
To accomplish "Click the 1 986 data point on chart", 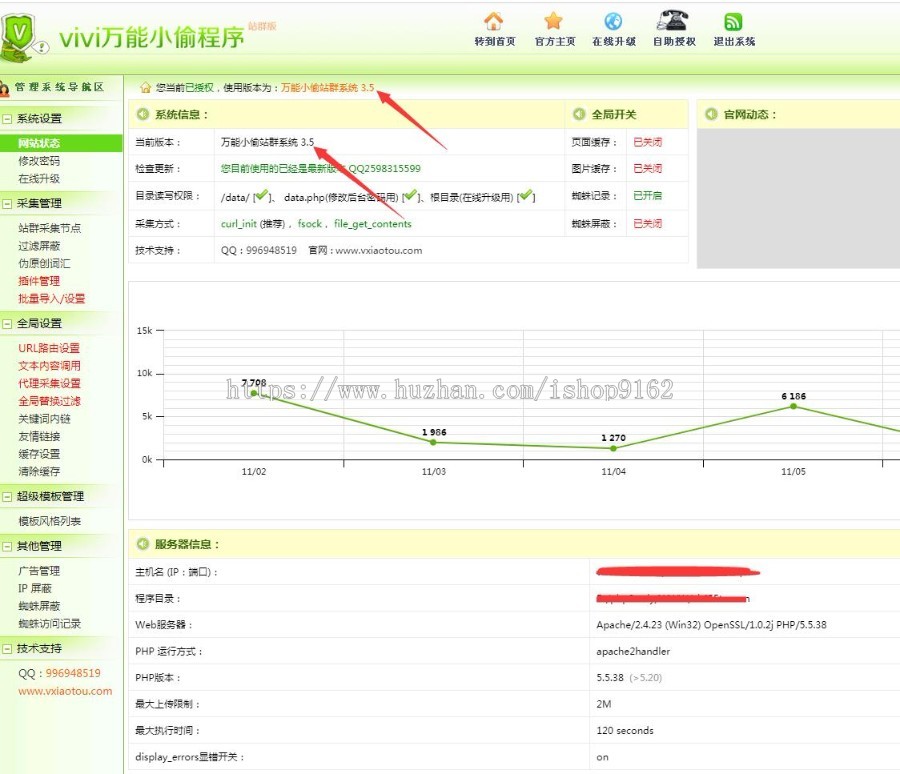I will 433,442.
